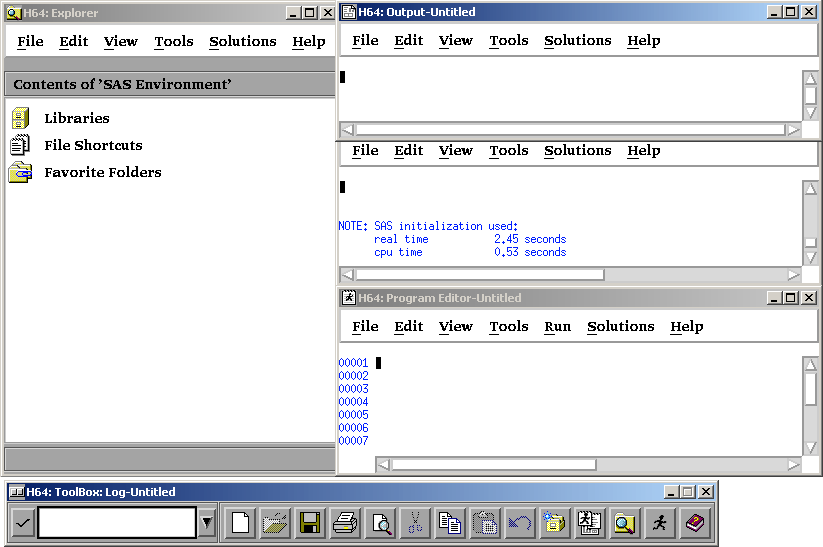The image size is (823, 547).
Task: Open the File menu in Explorer window
Action: 30,41
